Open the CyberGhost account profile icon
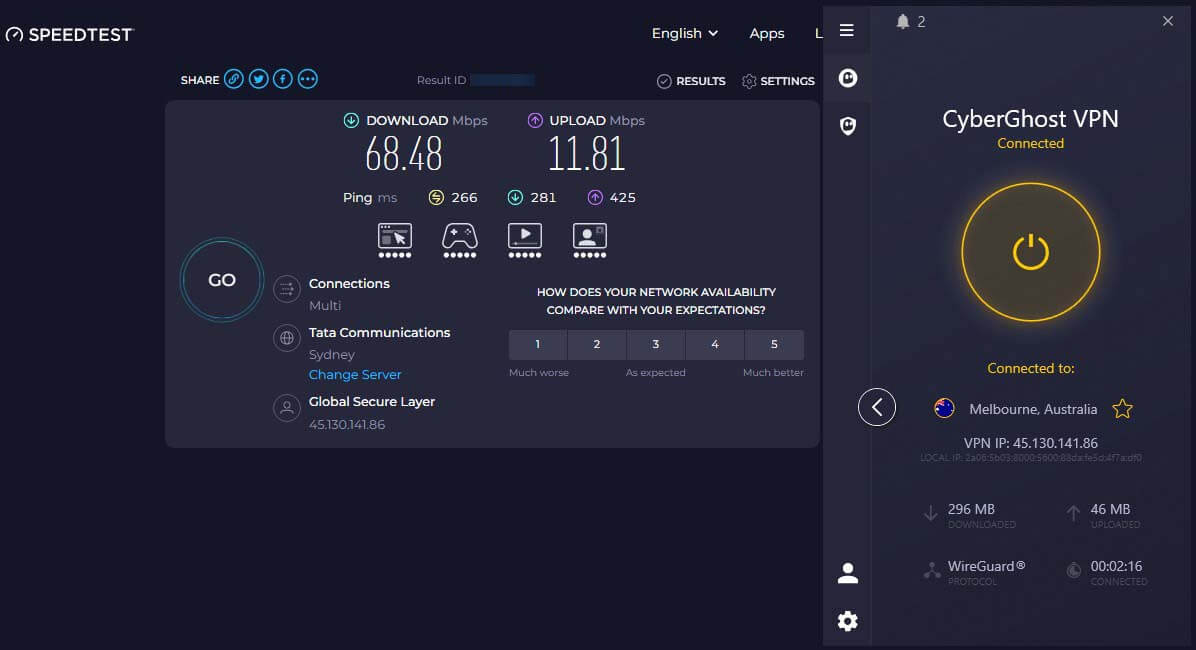Screen dimensions: 1196x650 point(847,572)
